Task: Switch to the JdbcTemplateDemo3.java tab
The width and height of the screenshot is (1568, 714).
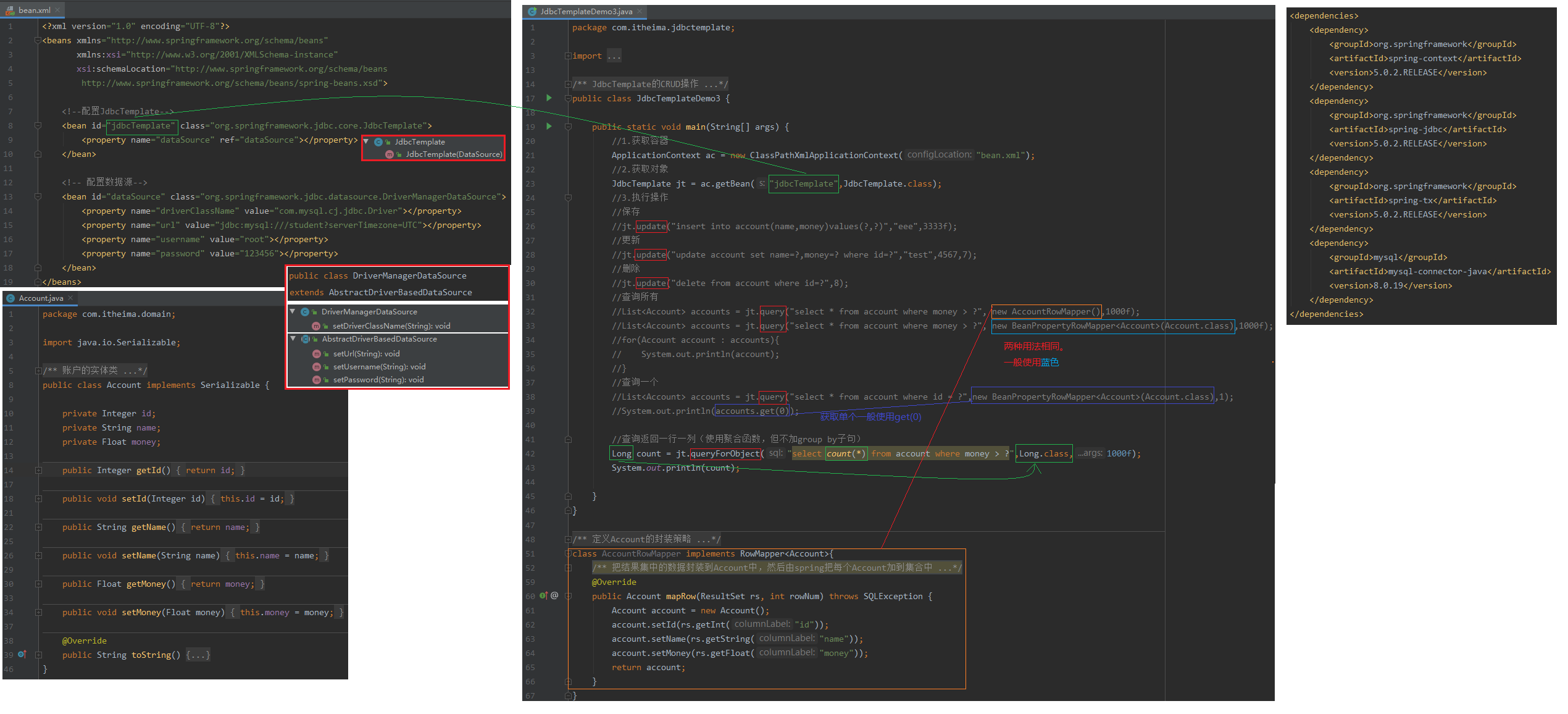Action: coord(584,12)
